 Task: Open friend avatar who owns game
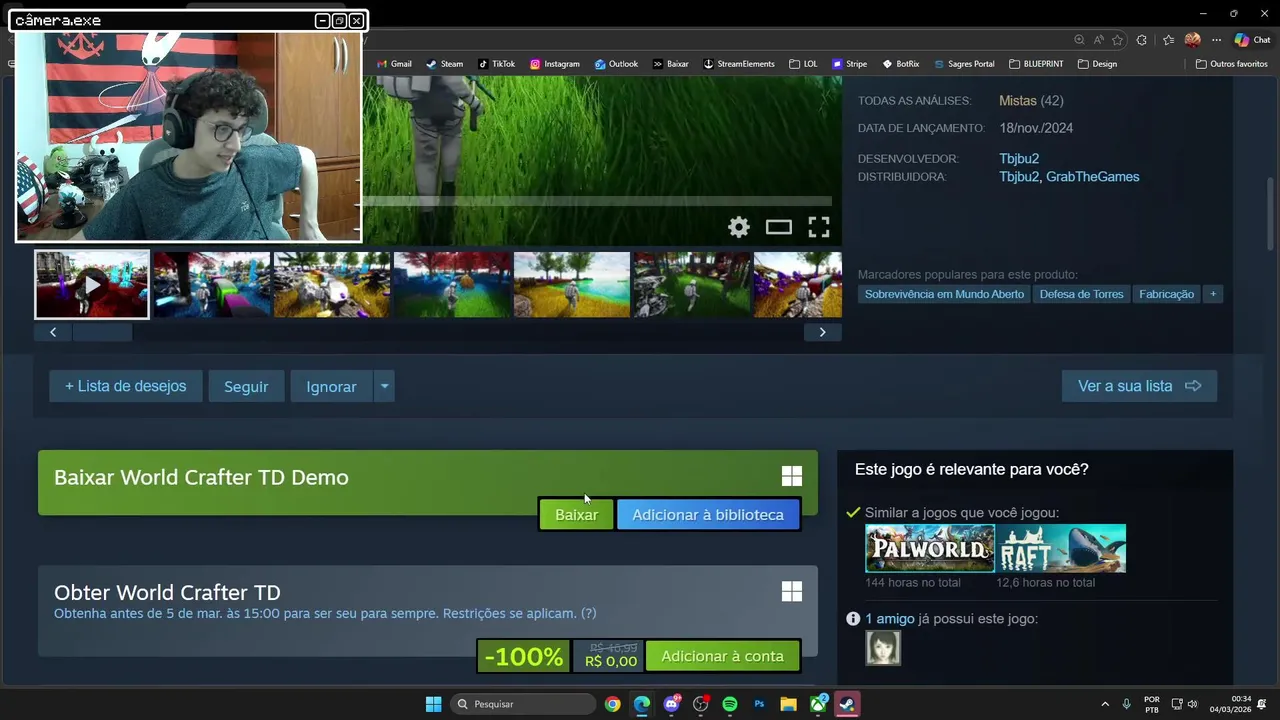(883, 648)
